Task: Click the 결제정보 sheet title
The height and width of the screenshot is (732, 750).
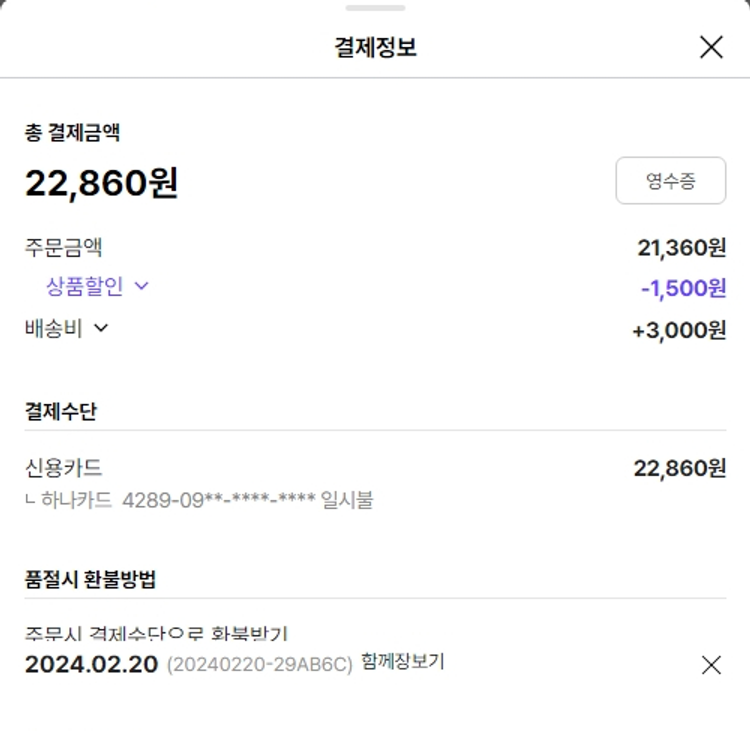Action: pyautogui.click(x=375, y=47)
